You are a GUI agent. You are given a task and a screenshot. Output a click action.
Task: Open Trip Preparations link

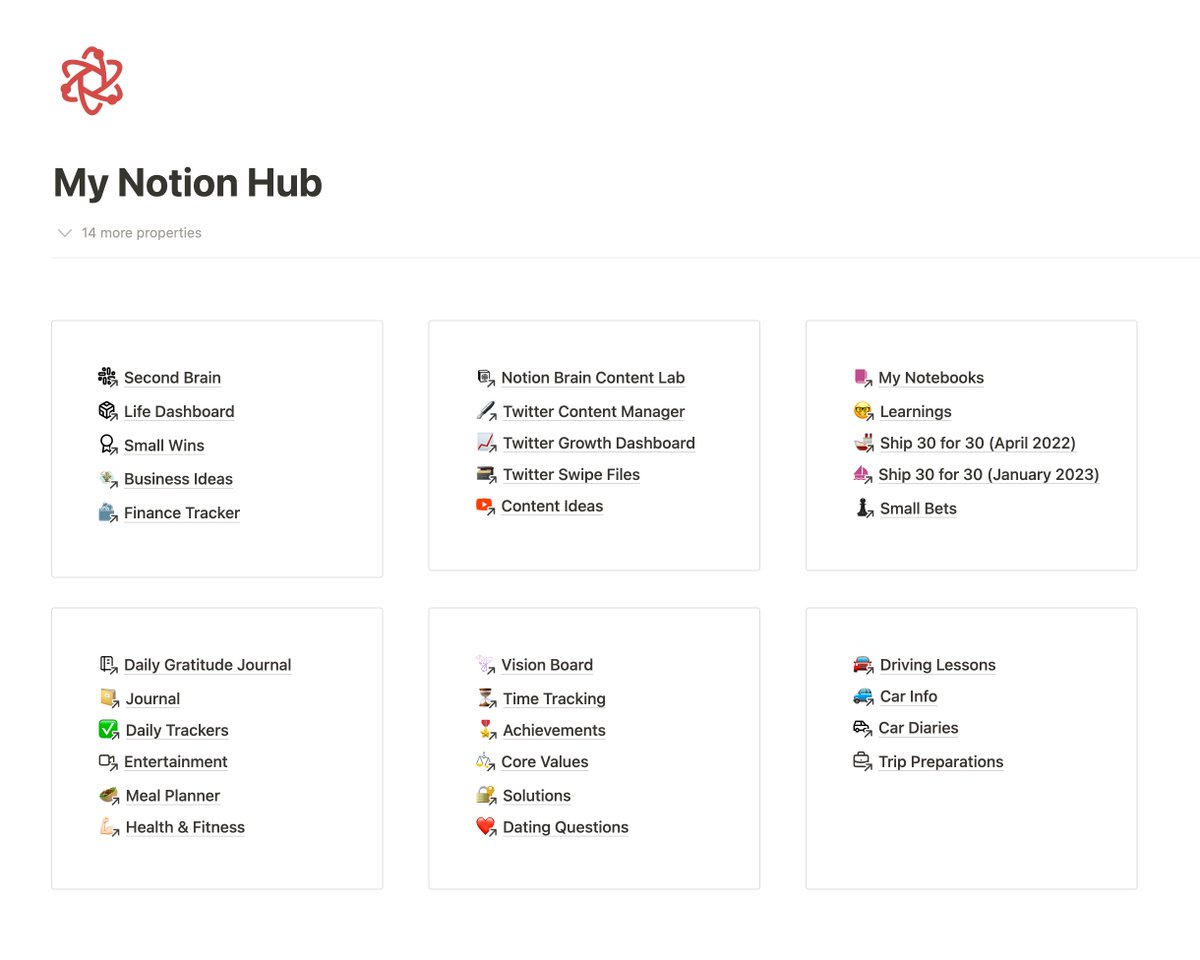941,762
